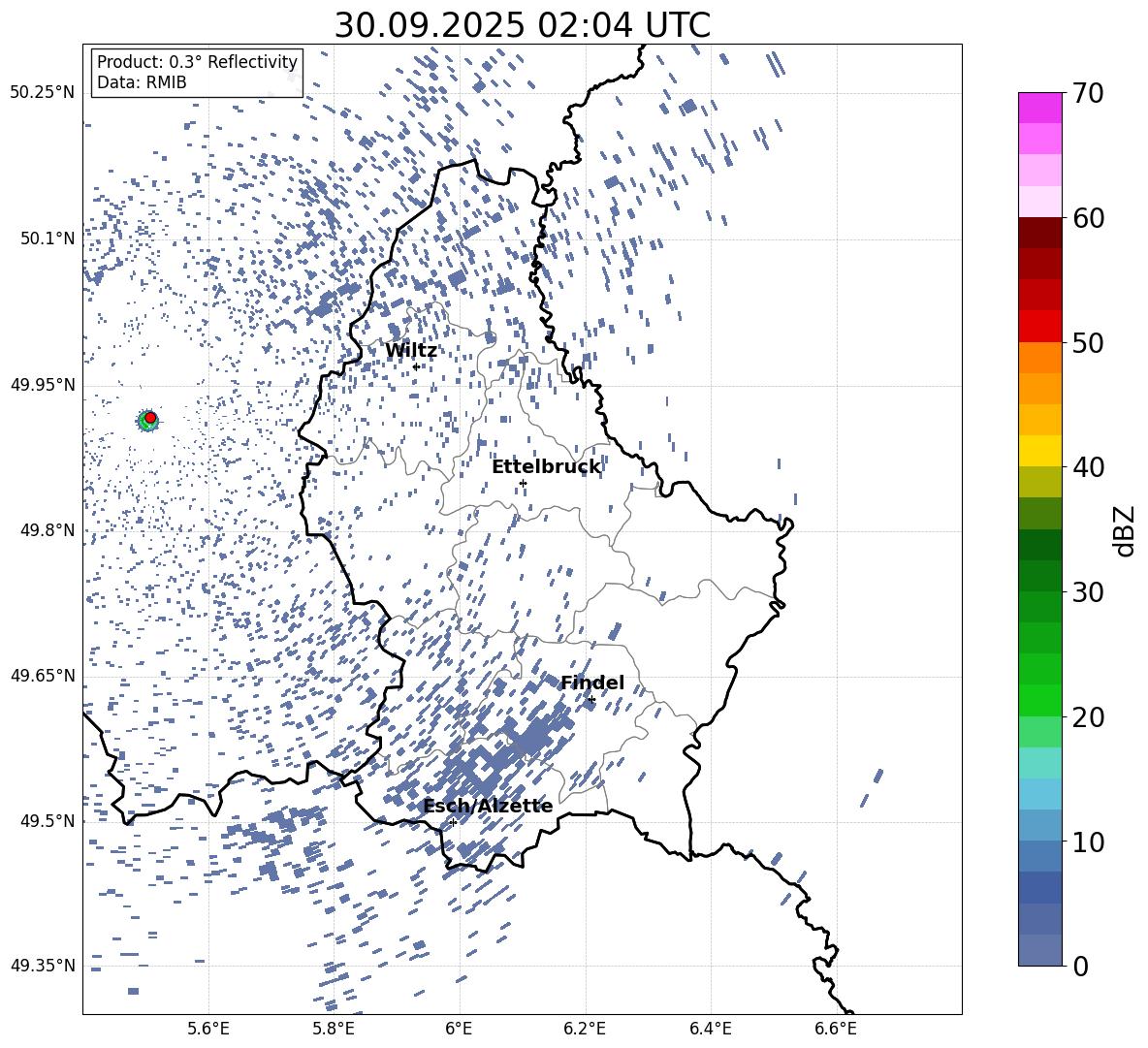Click the Ettelbruck location cross marker
The height and width of the screenshot is (1048, 1148).
[x=523, y=483]
